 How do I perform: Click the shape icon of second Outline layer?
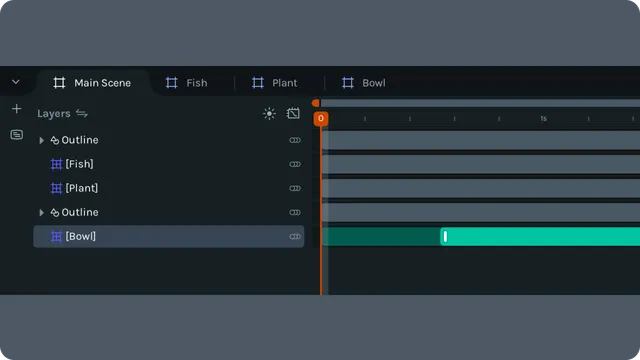(x=55, y=213)
